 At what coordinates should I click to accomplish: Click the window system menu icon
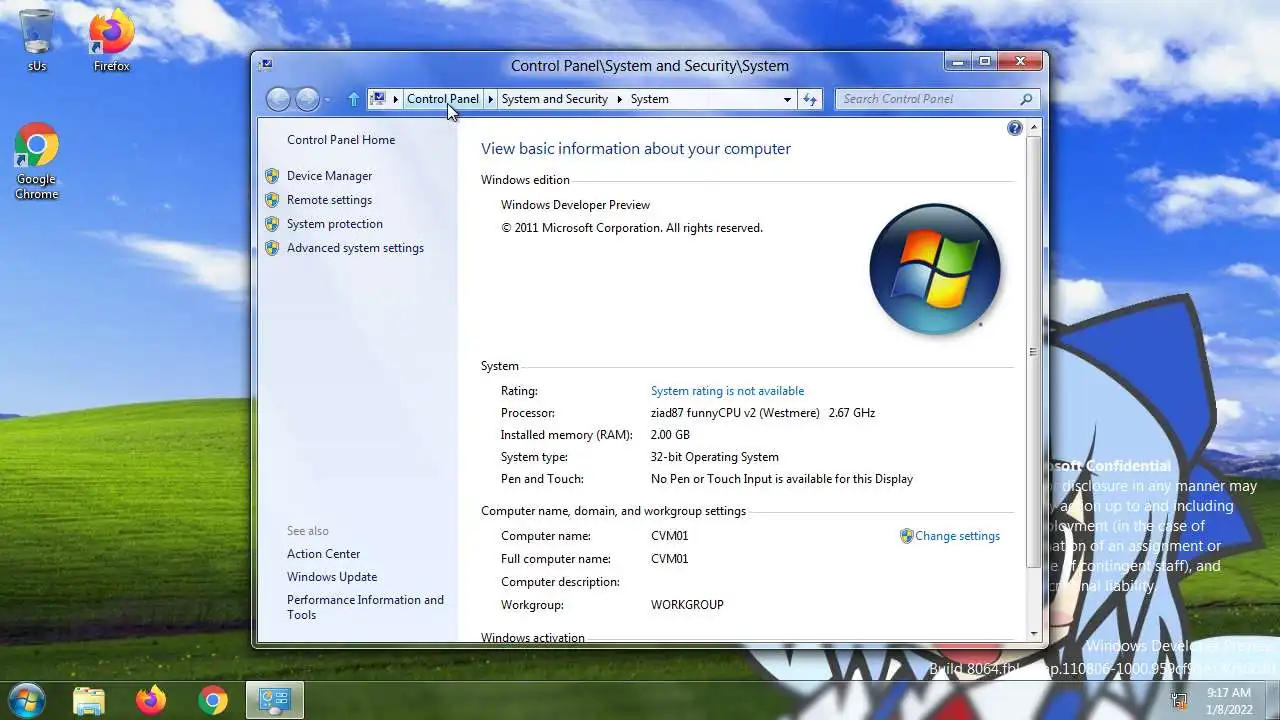265,65
